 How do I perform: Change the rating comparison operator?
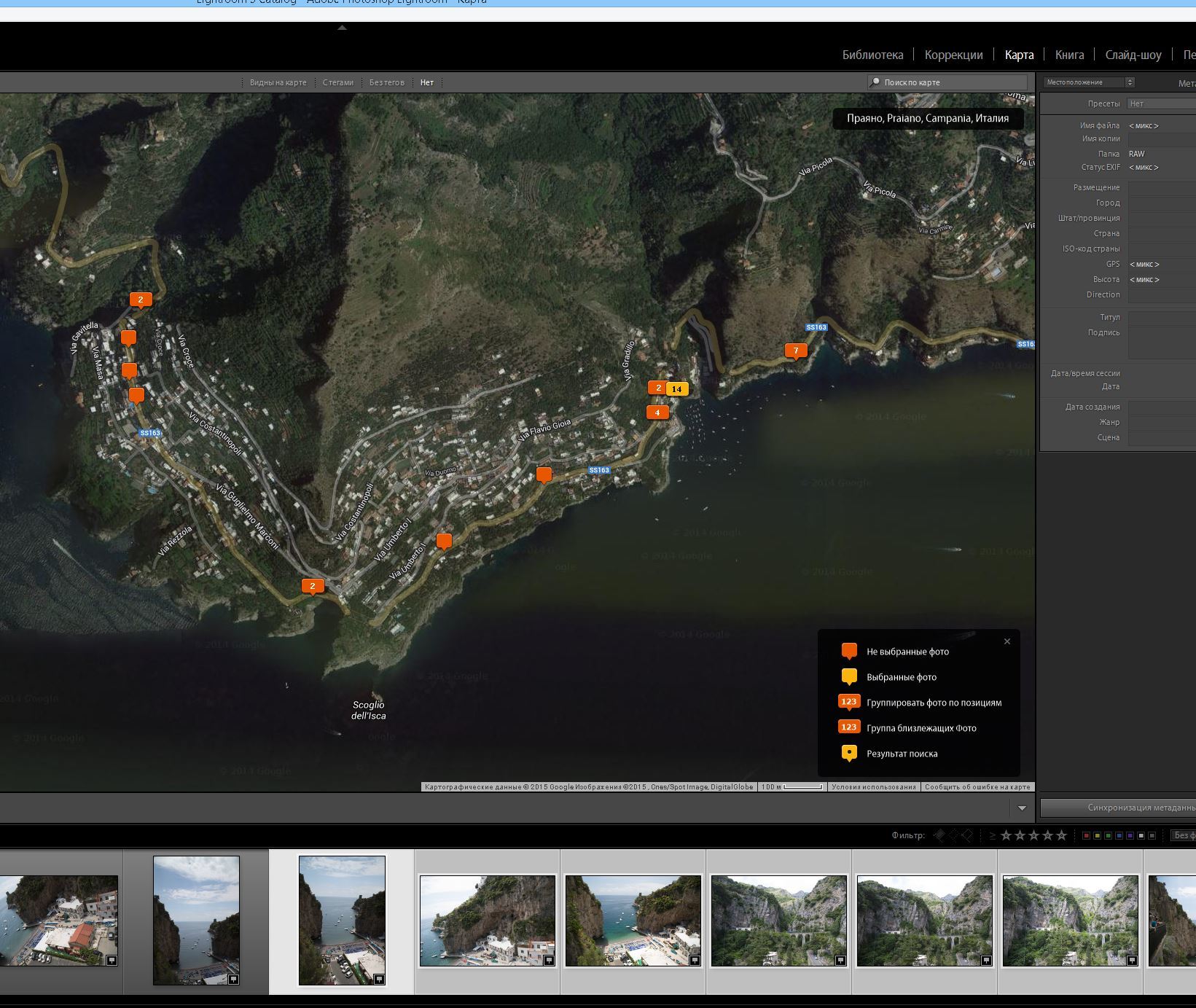pyautogui.click(x=992, y=835)
